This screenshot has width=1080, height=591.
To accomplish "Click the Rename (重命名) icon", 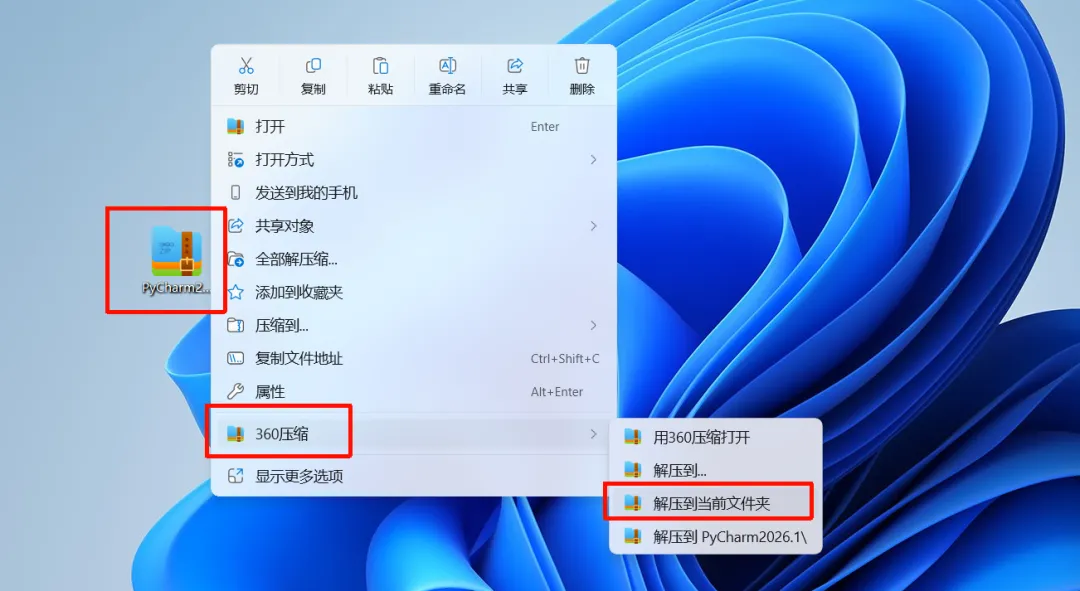I will pyautogui.click(x=448, y=66).
